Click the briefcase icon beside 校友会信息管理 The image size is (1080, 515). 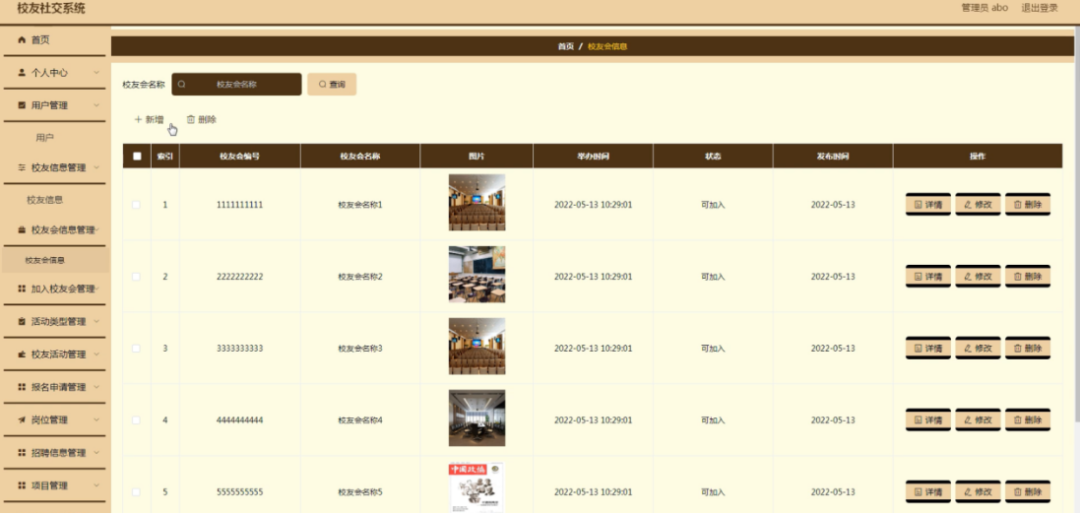pos(21,229)
